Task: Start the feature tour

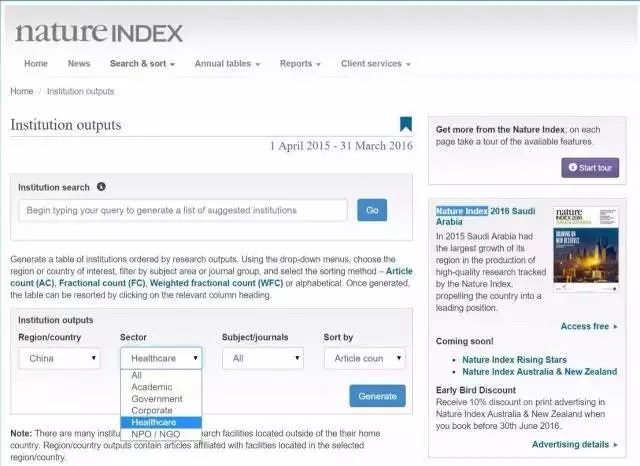Action: tap(590, 167)
